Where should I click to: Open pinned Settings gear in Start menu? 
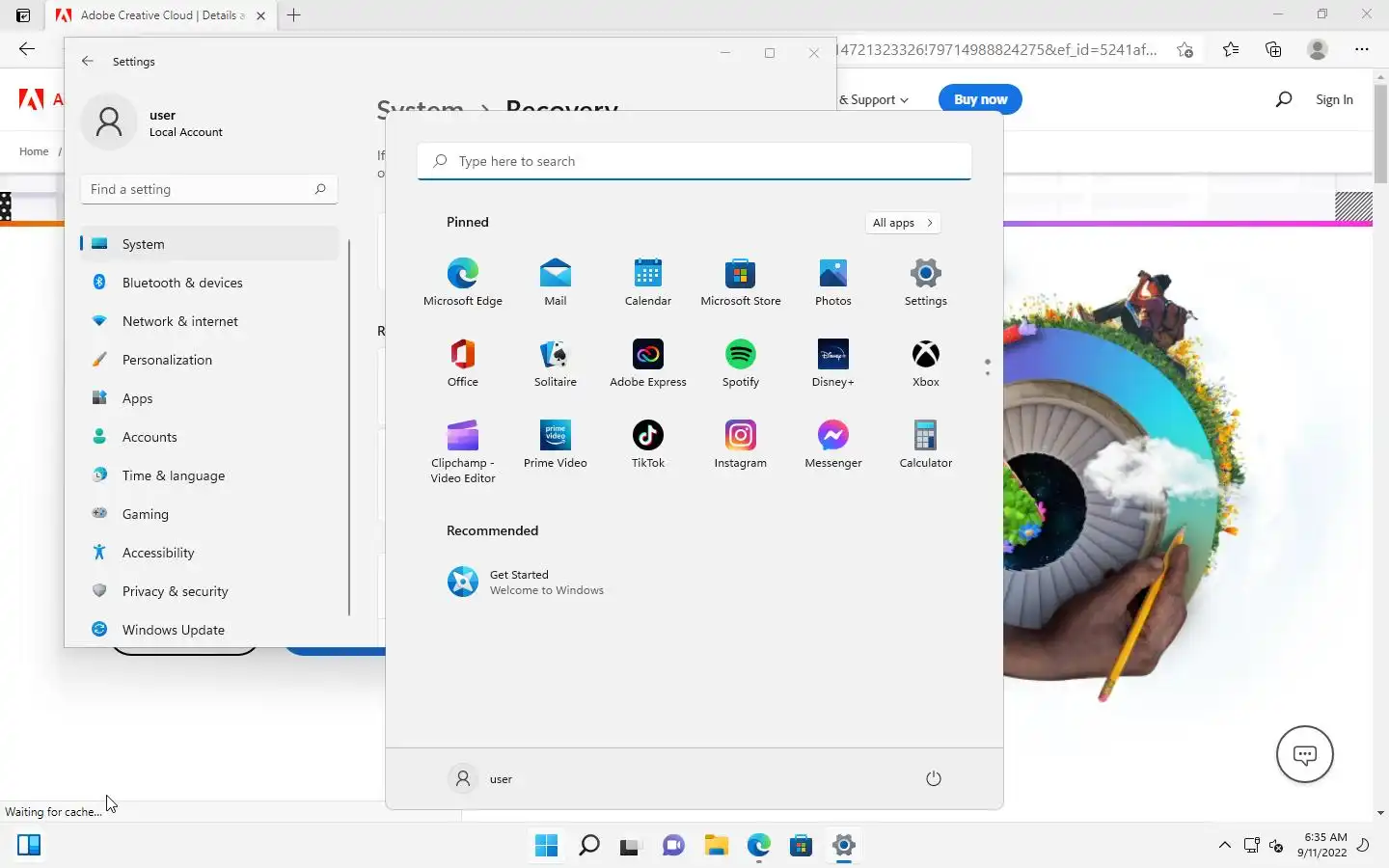coord(926,282)
